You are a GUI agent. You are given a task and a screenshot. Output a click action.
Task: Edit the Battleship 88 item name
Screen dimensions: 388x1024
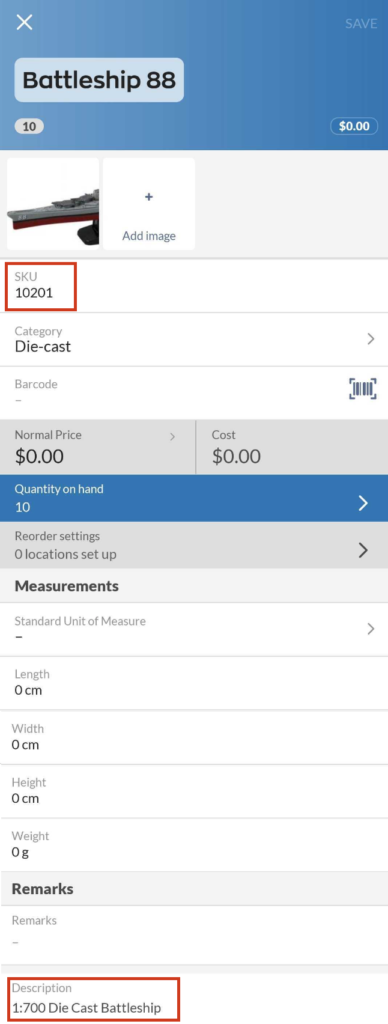click(x=99, y=80)
